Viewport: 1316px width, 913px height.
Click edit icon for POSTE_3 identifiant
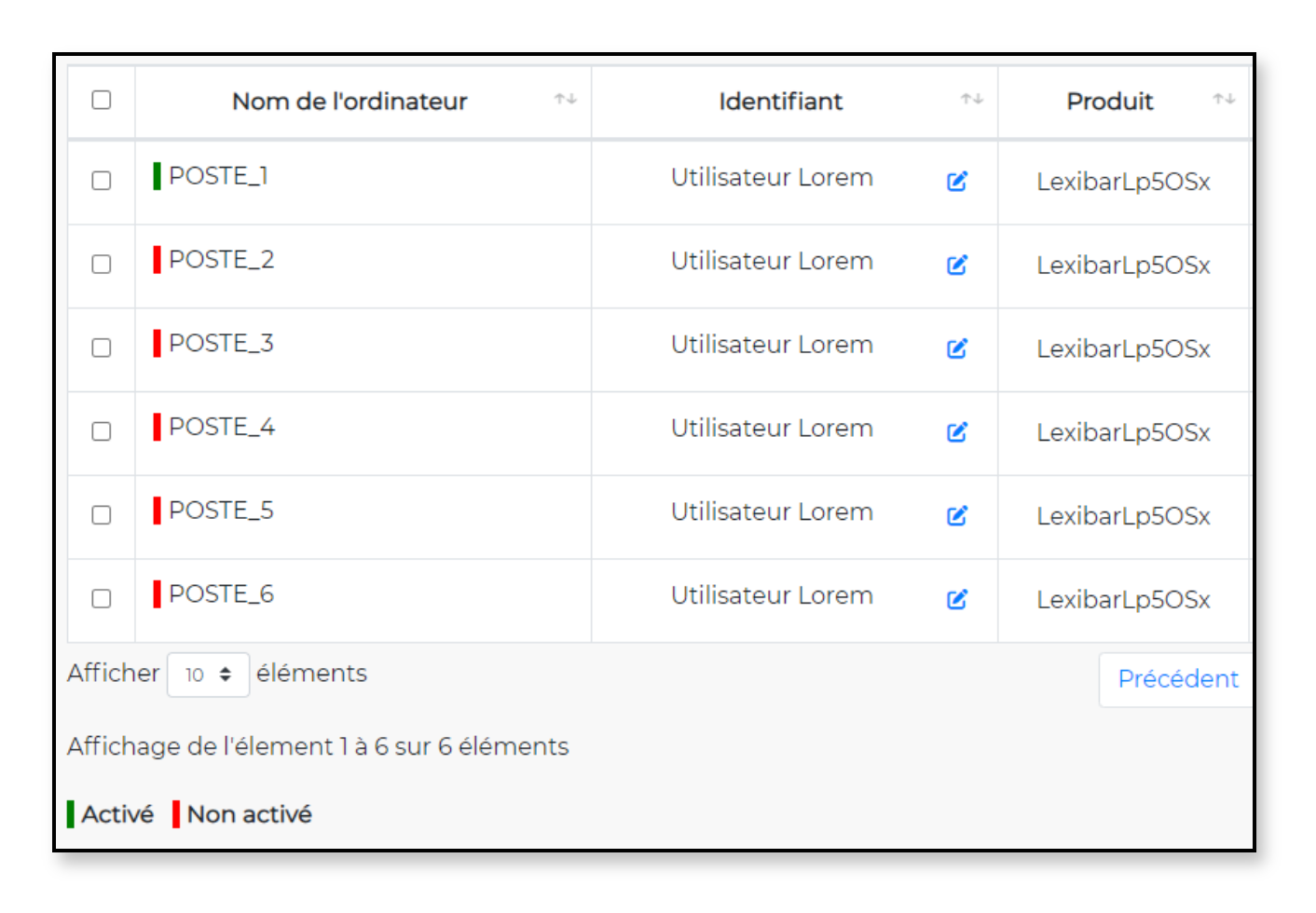tap(957, 348)
